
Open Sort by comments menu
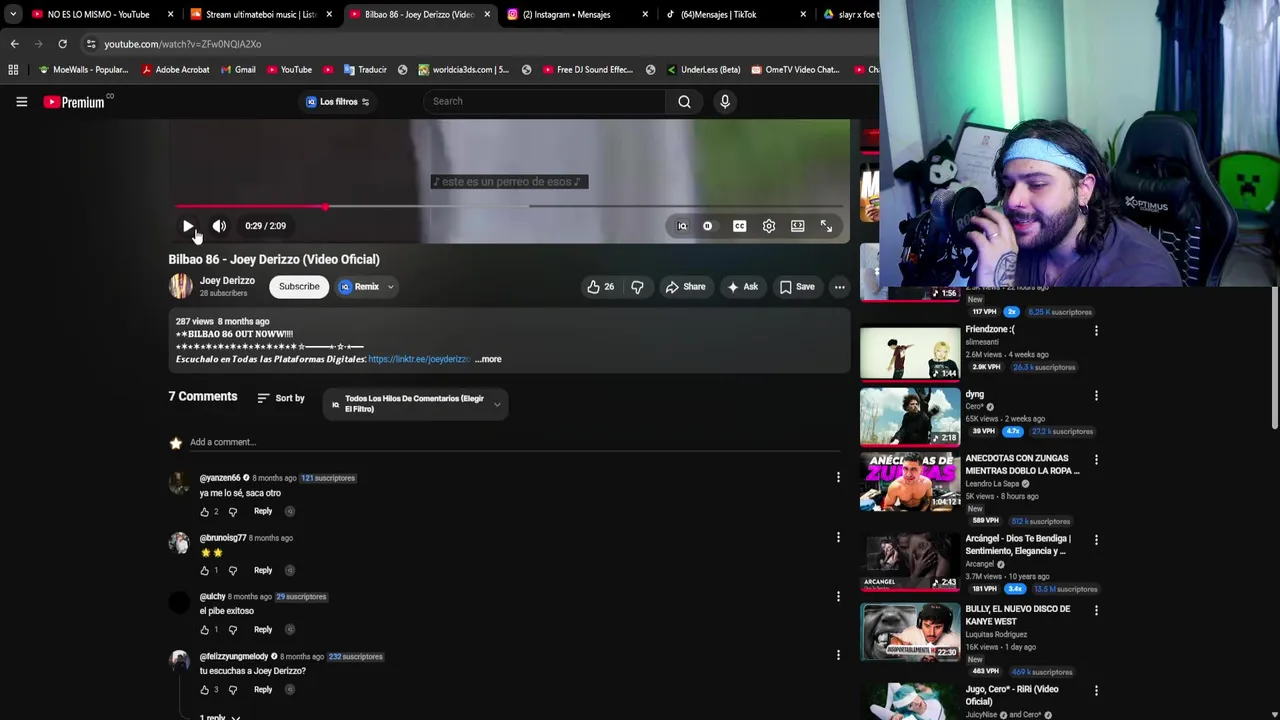[281, 398]
